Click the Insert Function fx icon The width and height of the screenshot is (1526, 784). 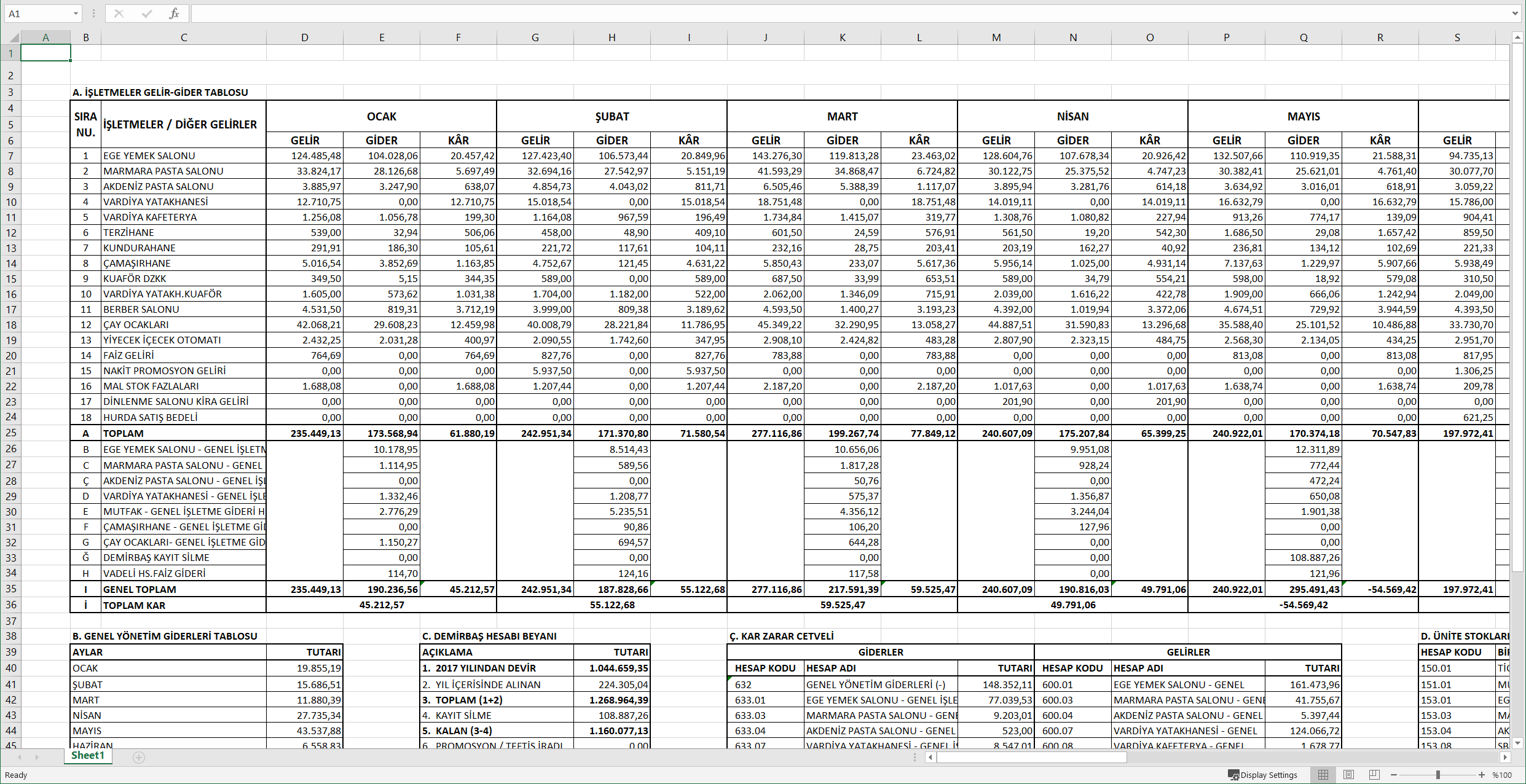click(x=174, y=14)
